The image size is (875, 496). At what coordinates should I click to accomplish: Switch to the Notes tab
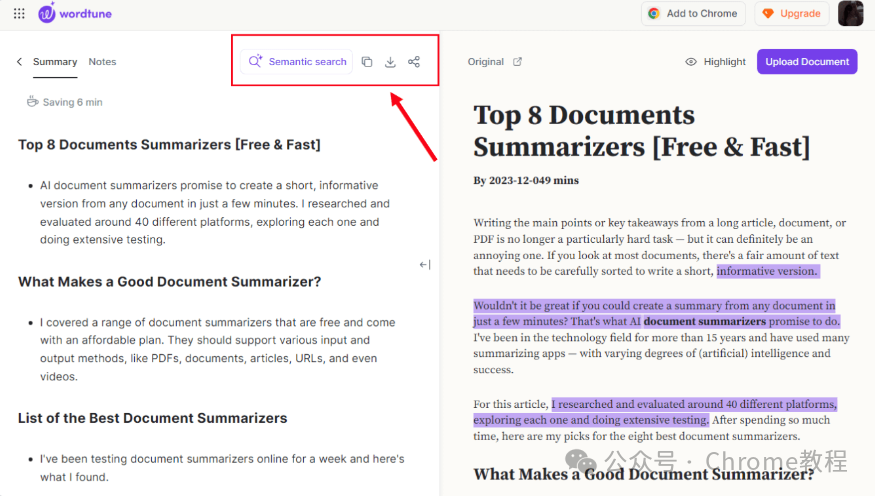point(102,61)
